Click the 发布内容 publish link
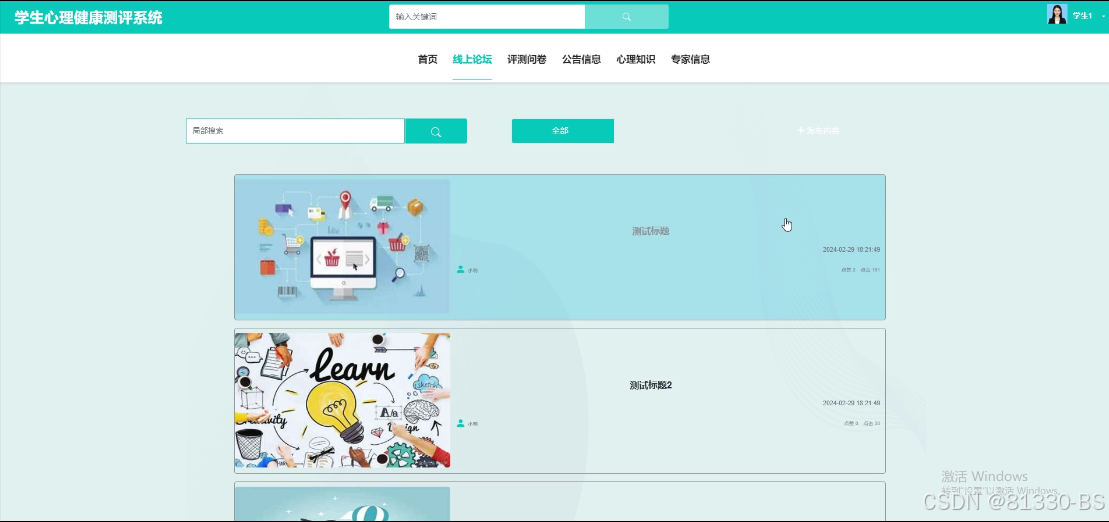 (x=818, y=131)
